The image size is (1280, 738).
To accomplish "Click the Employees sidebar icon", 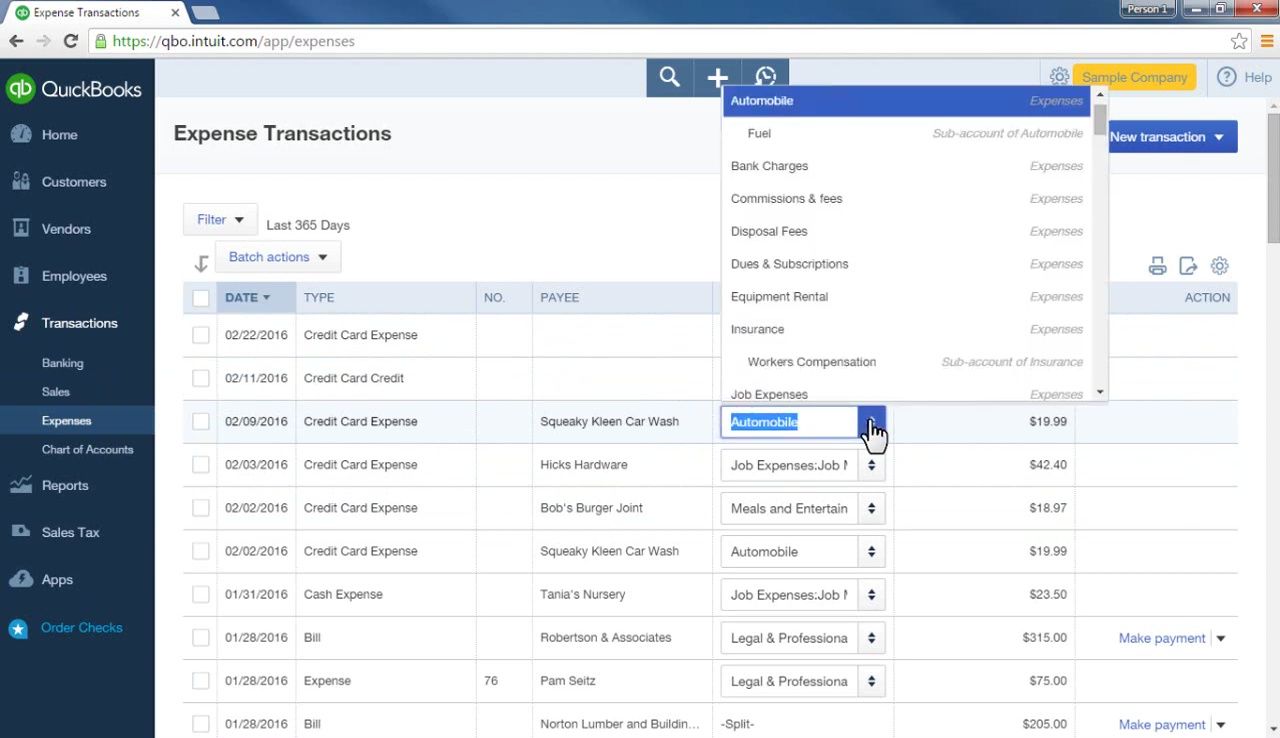I will [20, 275].
